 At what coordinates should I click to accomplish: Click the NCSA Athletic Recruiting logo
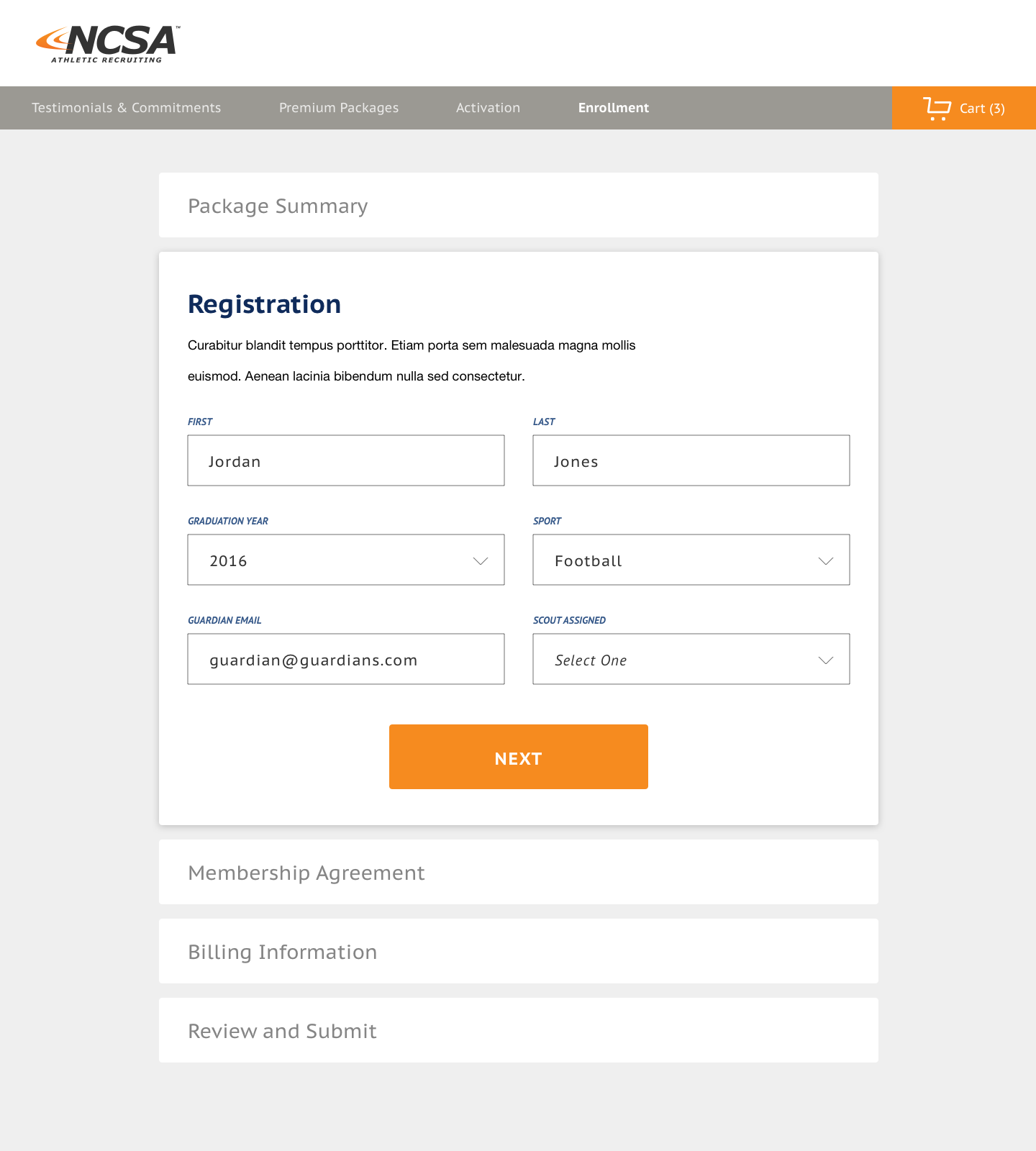point(108,44)
